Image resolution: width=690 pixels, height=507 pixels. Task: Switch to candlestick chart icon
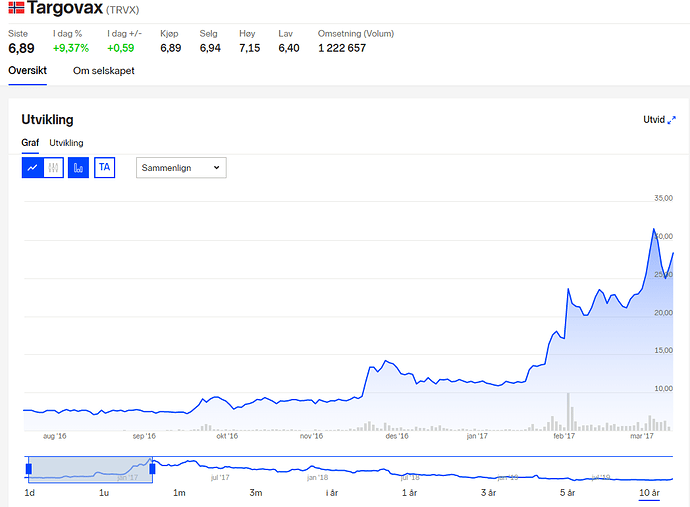pos(54,168)
